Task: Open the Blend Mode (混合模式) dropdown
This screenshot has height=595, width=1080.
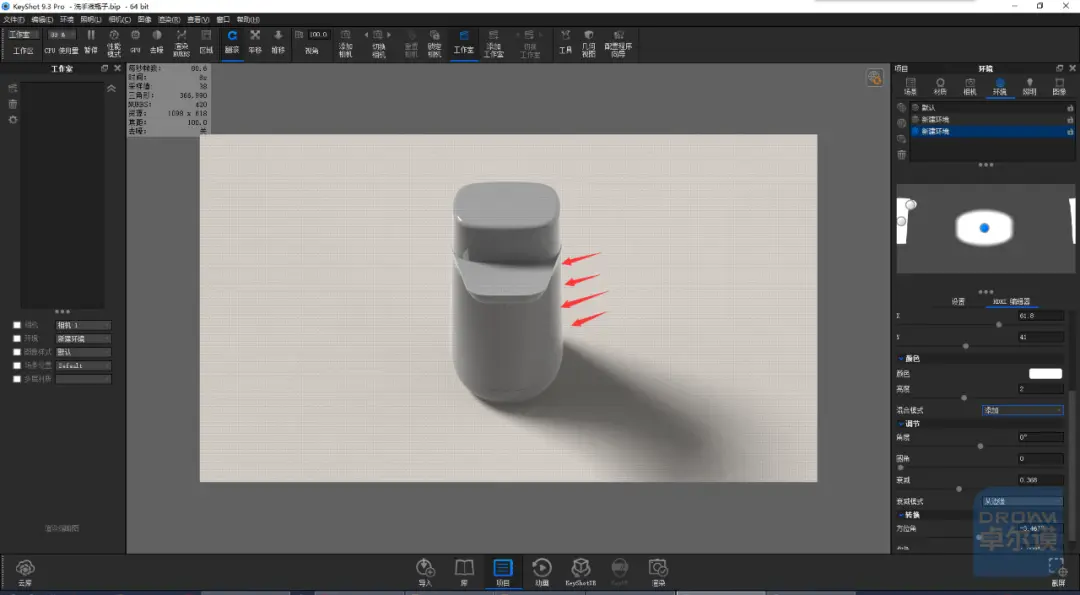Action: tap(1022, 410)
